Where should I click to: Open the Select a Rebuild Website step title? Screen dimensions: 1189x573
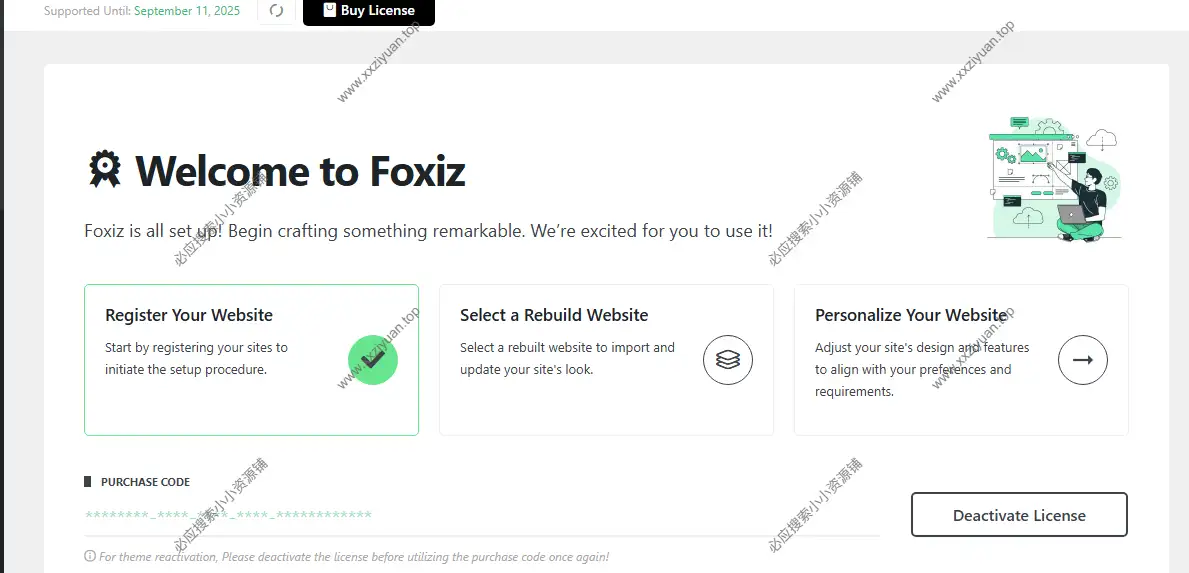pos(554,315)
